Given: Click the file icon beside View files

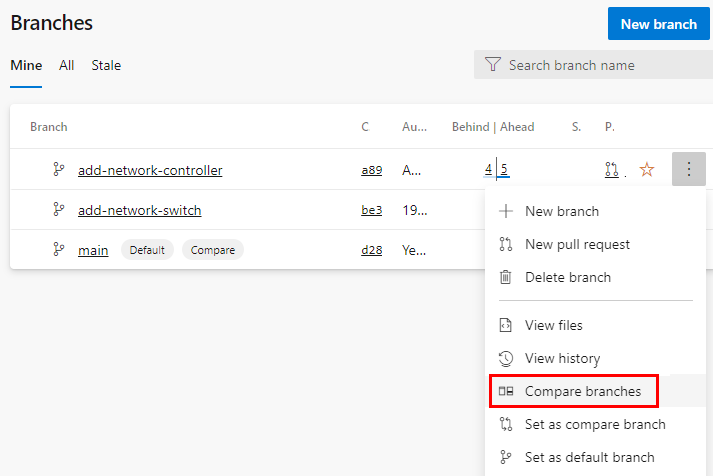Looking at the screenshot, I should pos(506,325).
